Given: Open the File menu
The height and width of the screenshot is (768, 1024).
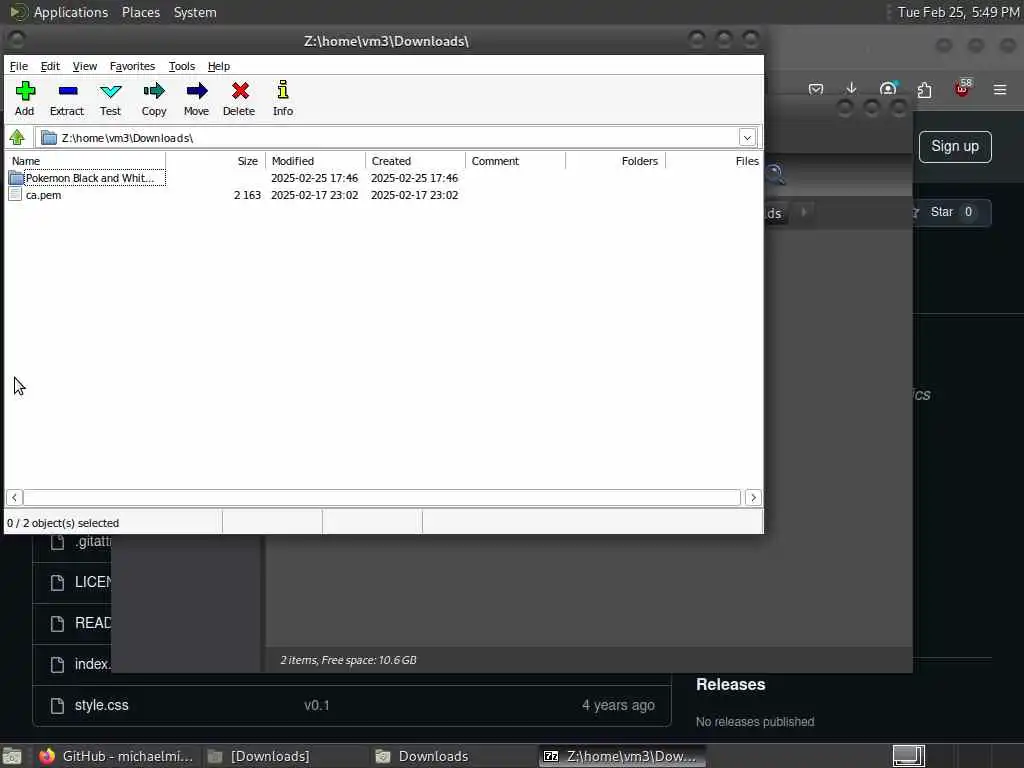Looking at the screenshot, I should (x=18, y=66).
